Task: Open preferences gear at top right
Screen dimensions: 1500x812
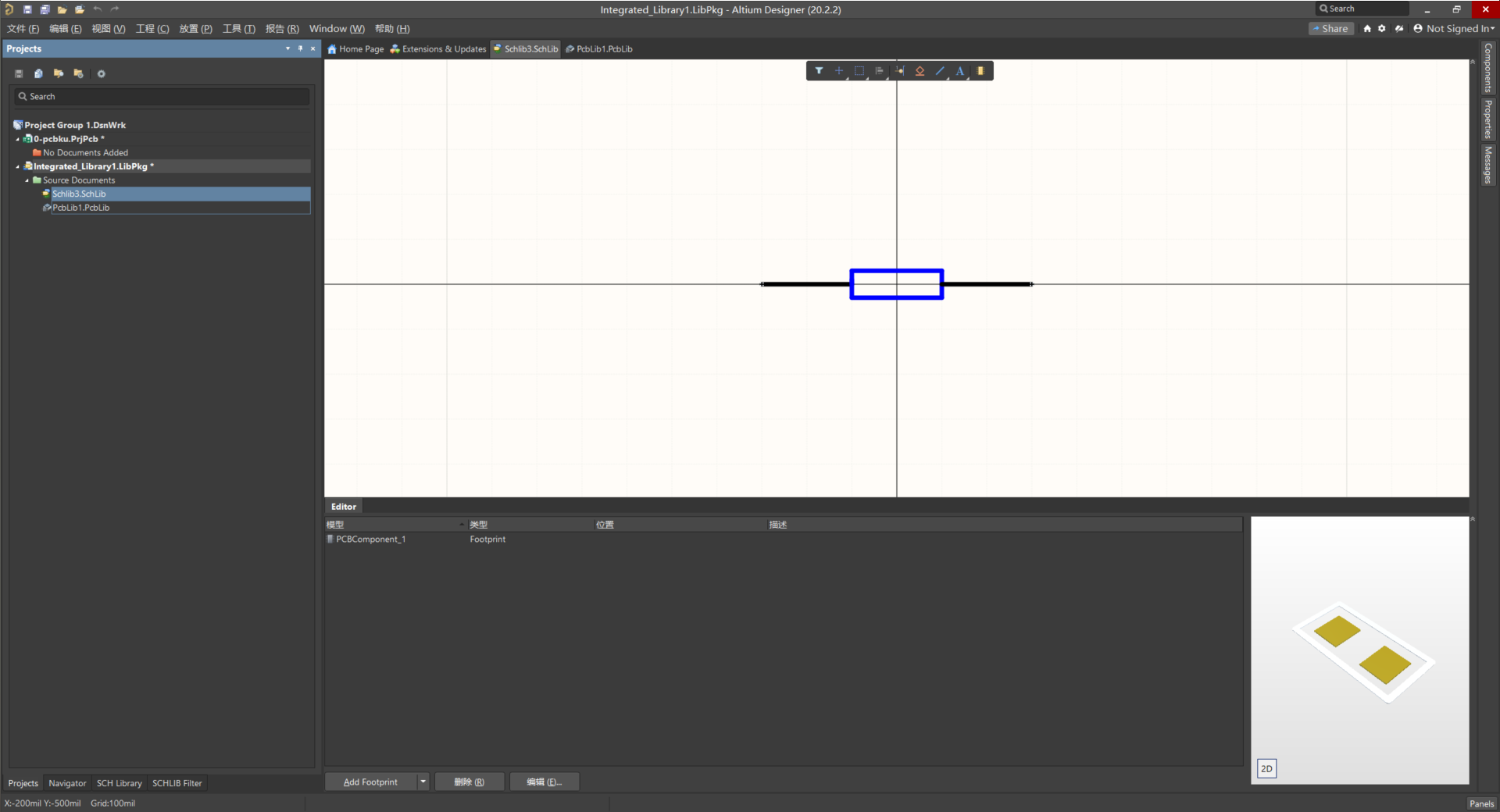Action: (1382, 29)
